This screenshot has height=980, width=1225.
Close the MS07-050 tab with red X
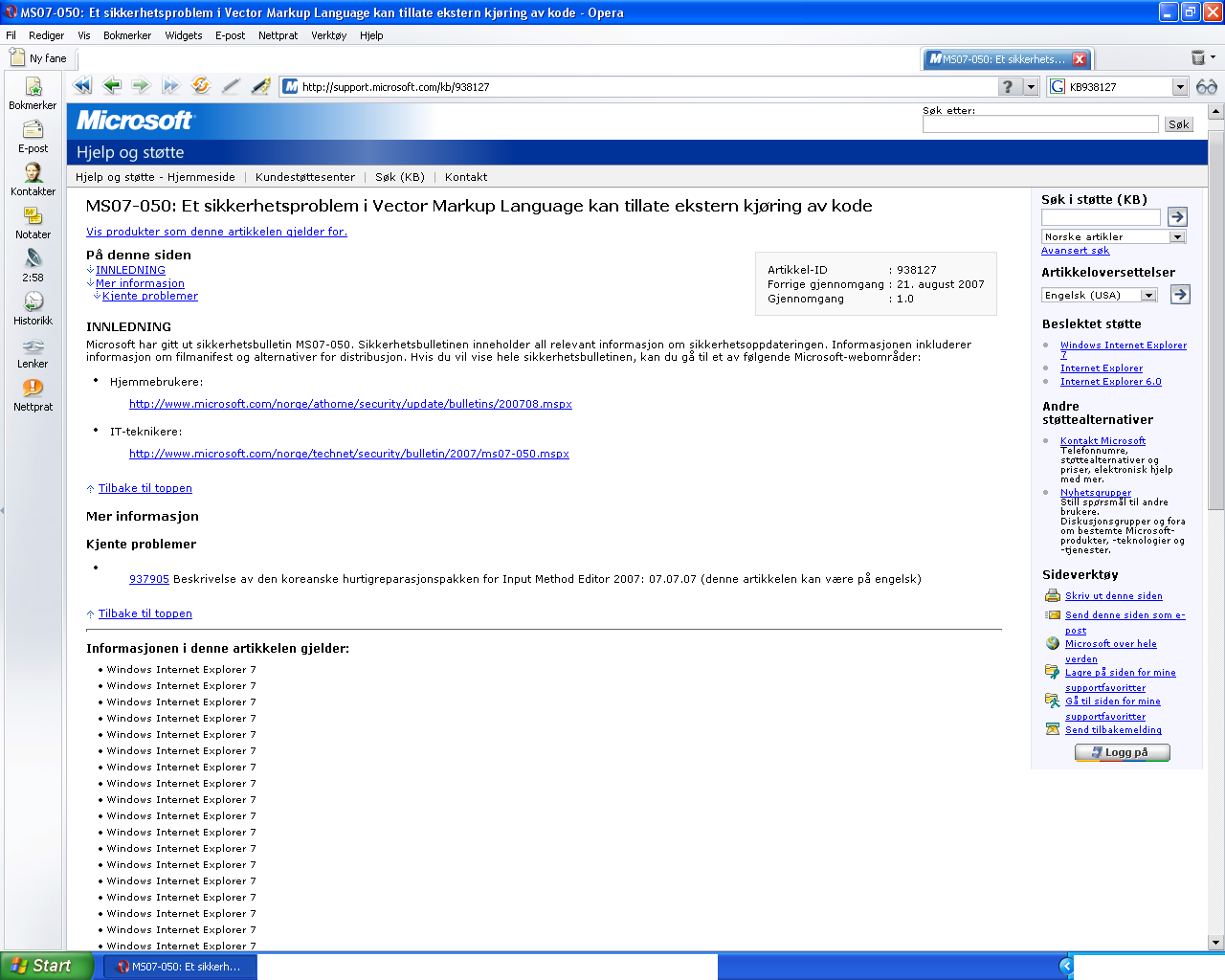(x=1080, y=59)
